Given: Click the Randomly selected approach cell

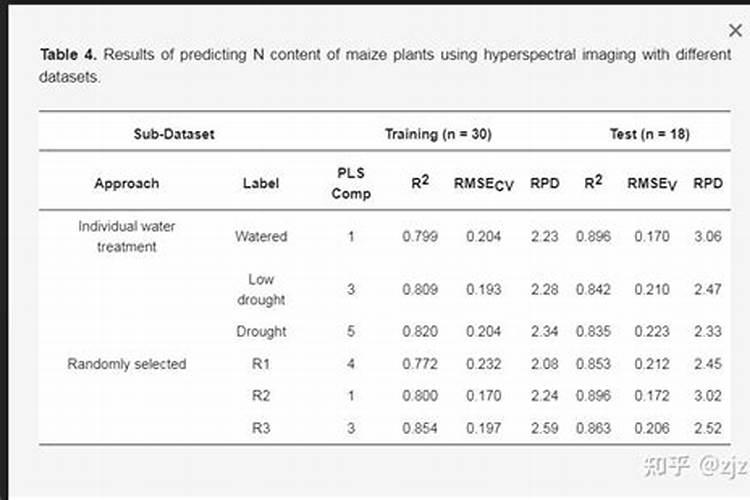Looking at the screenshot, I should (x=126, y=364).
